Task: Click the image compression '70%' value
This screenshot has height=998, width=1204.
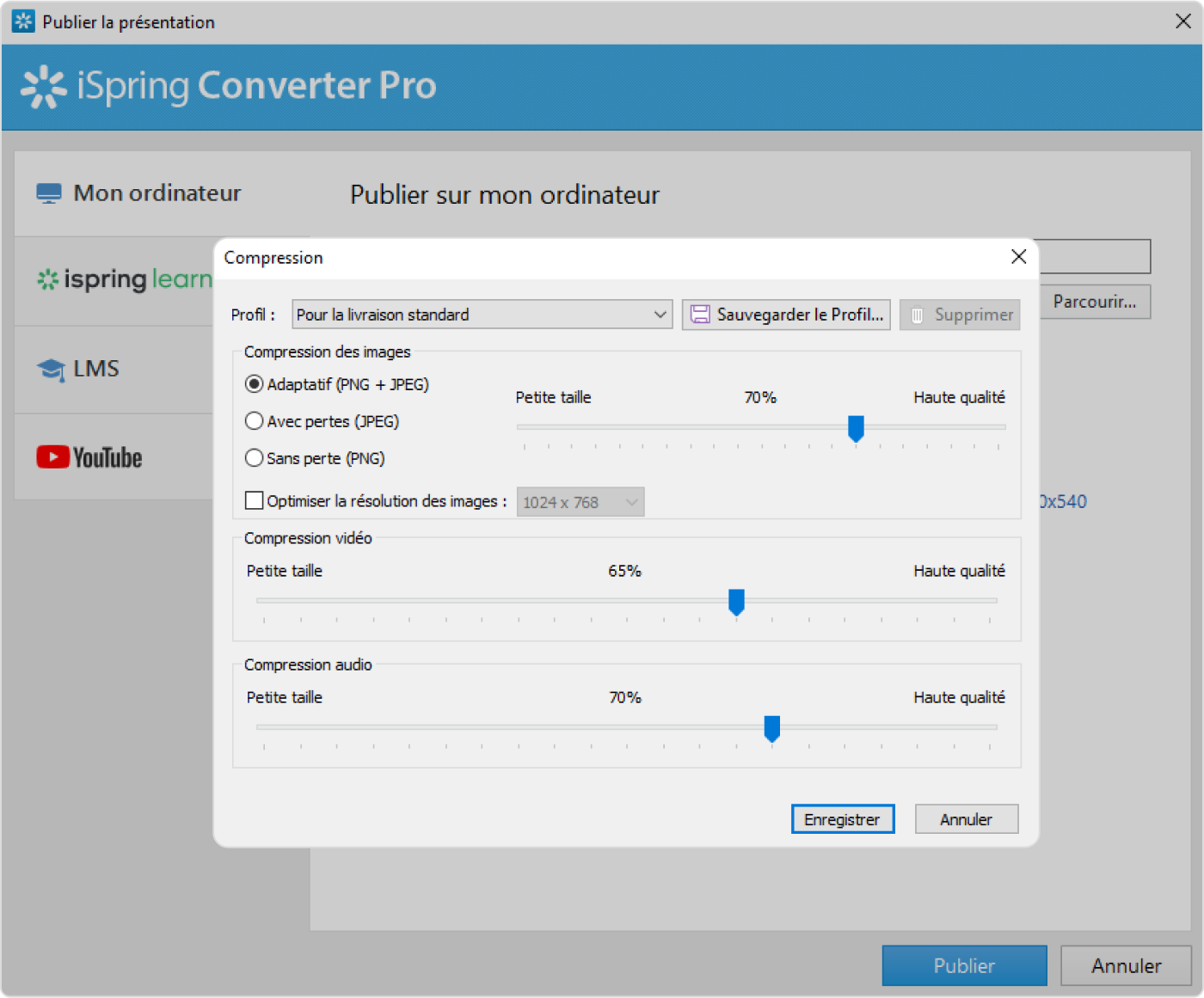Action: pyautogui.click(x=760, y=397)
